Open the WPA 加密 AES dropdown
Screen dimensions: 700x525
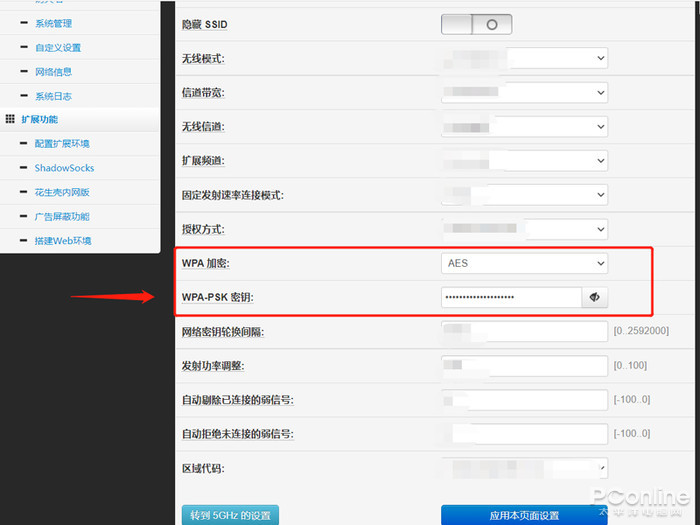click(x=524, y=263)
